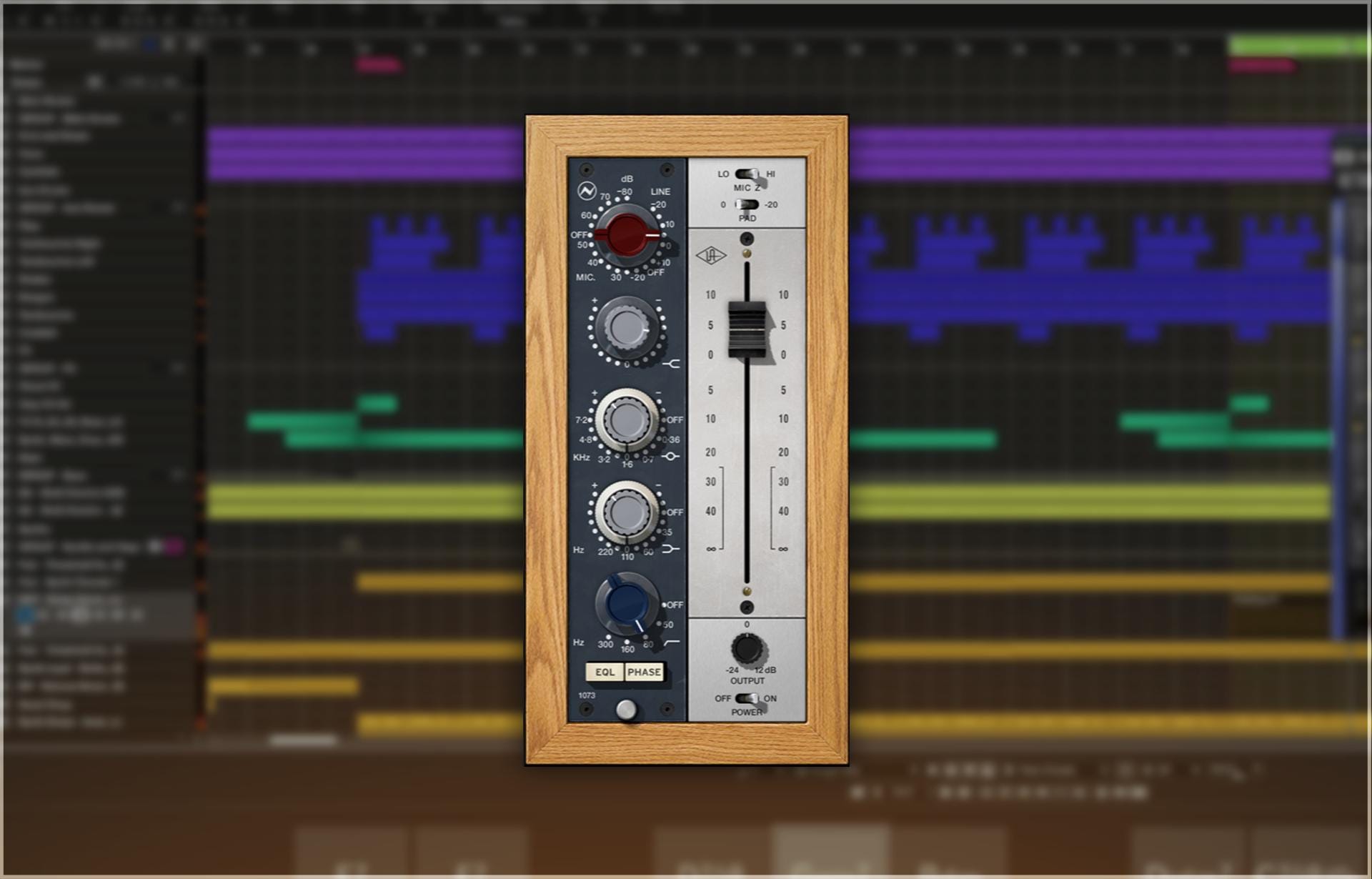Screen dimensions: 1372x879
Task: Click the 35 label of low band
Action: point(667,532)
